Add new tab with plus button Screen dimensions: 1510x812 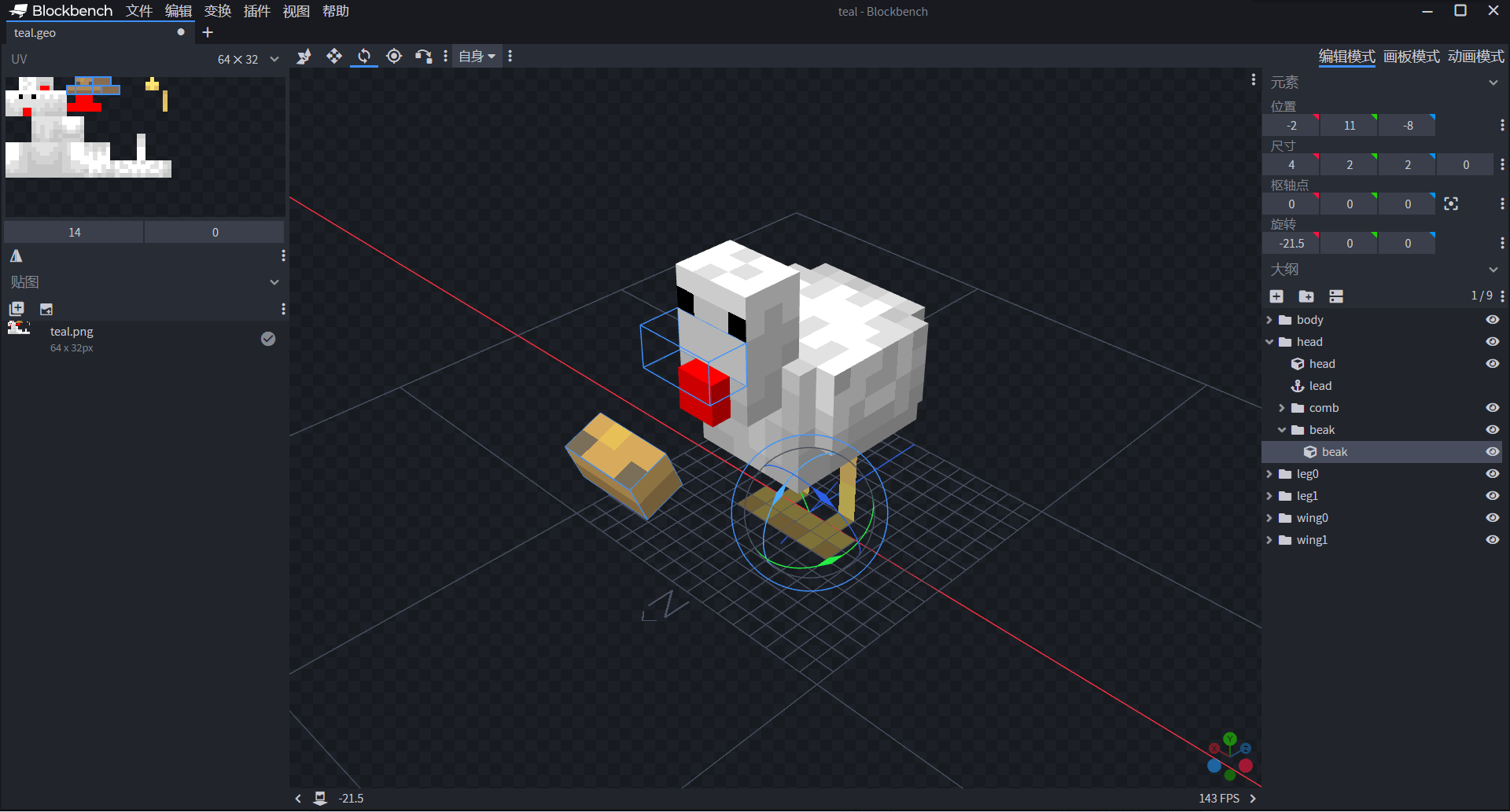pos(208,32)
